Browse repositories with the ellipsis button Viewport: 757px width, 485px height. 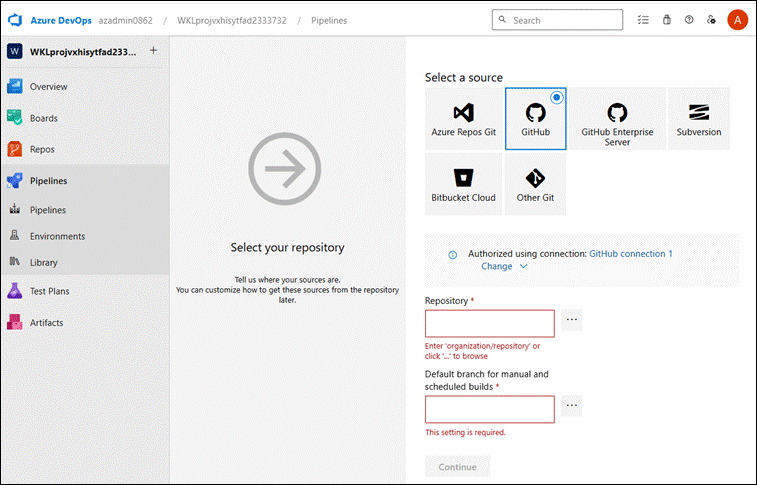click(572, 320)
